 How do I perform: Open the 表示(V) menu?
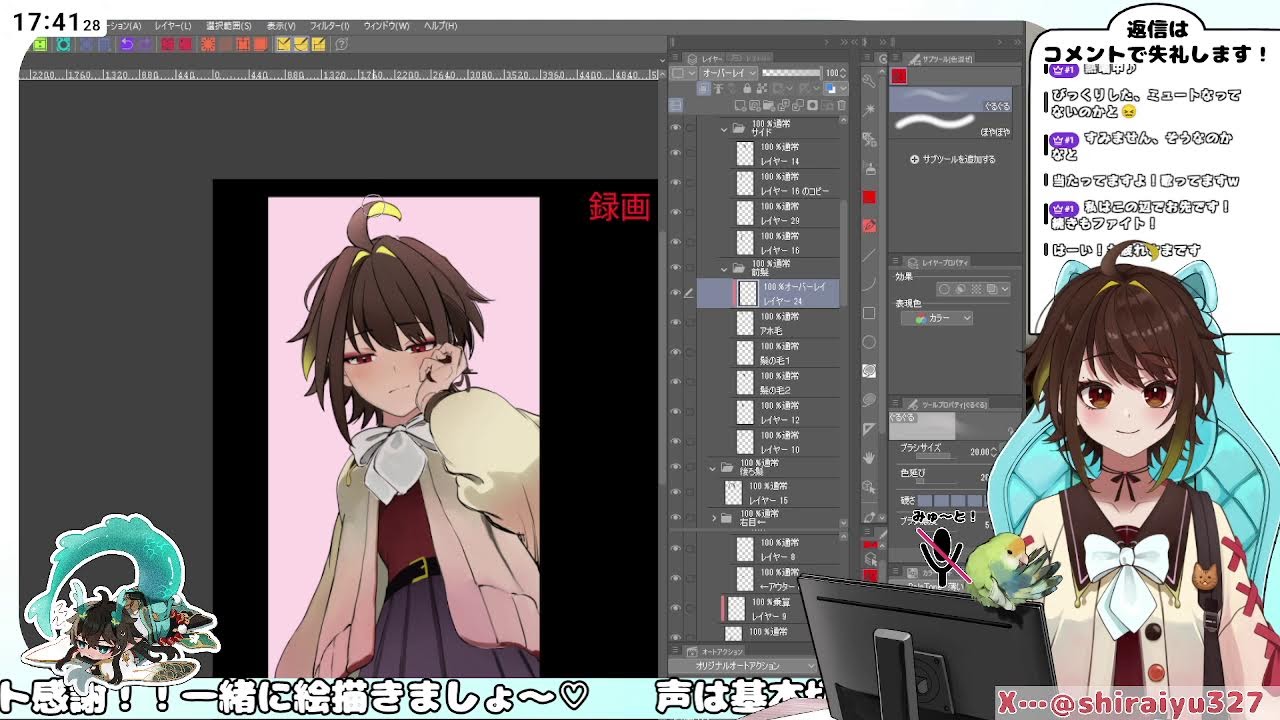281,25
